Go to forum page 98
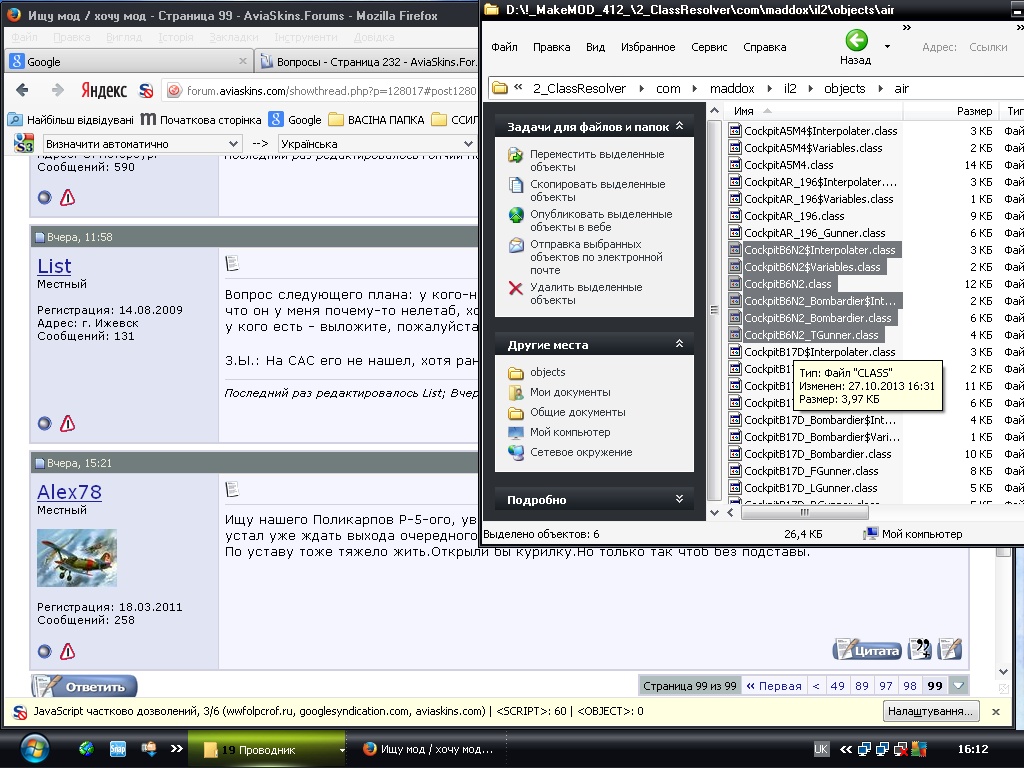1024x768 pixels. pos(909,686)
